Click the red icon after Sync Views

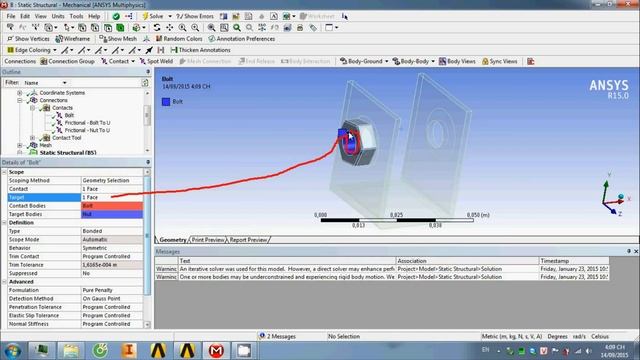click(531, 61)
